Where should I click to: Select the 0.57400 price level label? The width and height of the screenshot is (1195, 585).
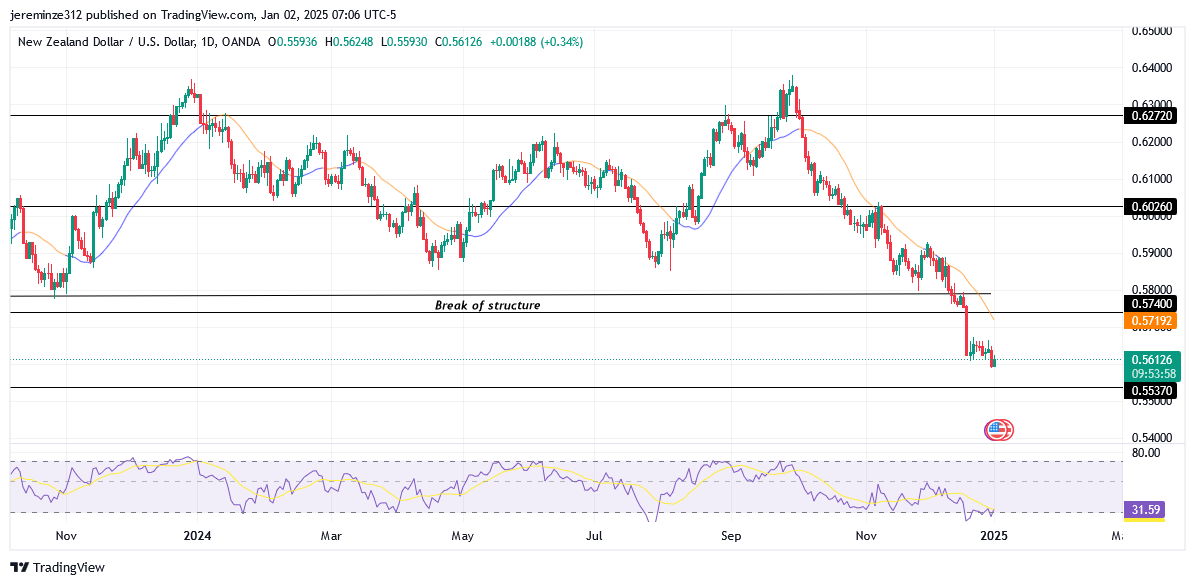(1150, 304)
